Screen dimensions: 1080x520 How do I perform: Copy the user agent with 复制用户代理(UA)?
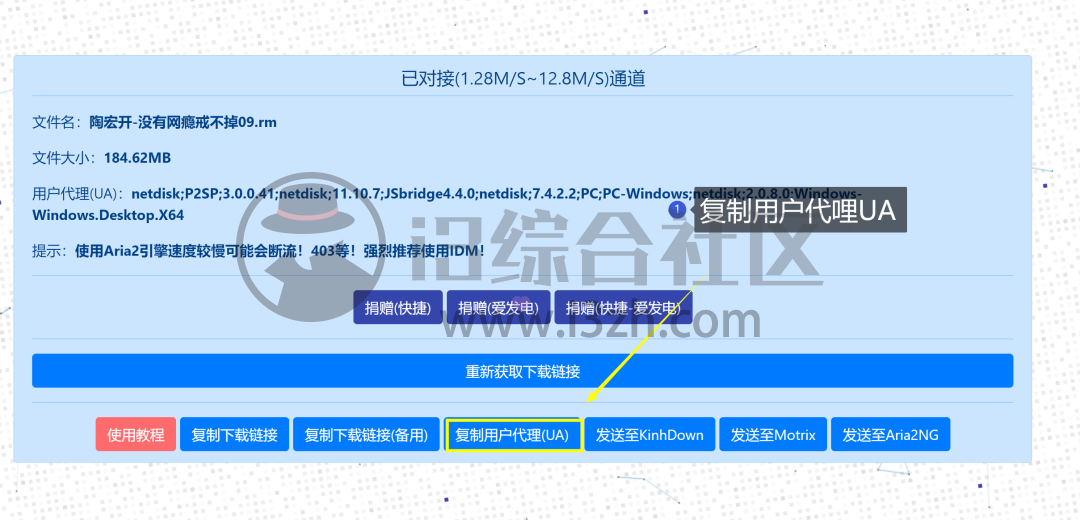[513, 435]
